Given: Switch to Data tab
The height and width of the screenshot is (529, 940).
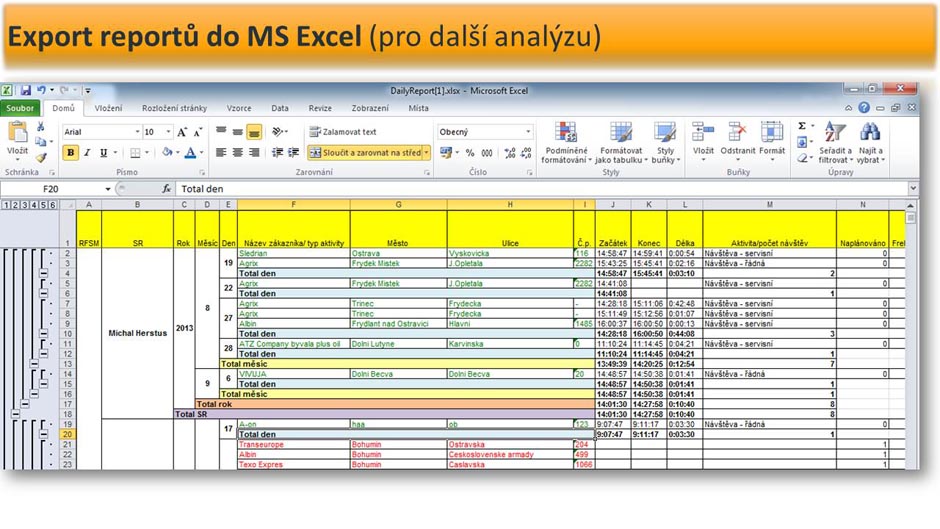Looking at the screenshot, I should tap(279, 108).
